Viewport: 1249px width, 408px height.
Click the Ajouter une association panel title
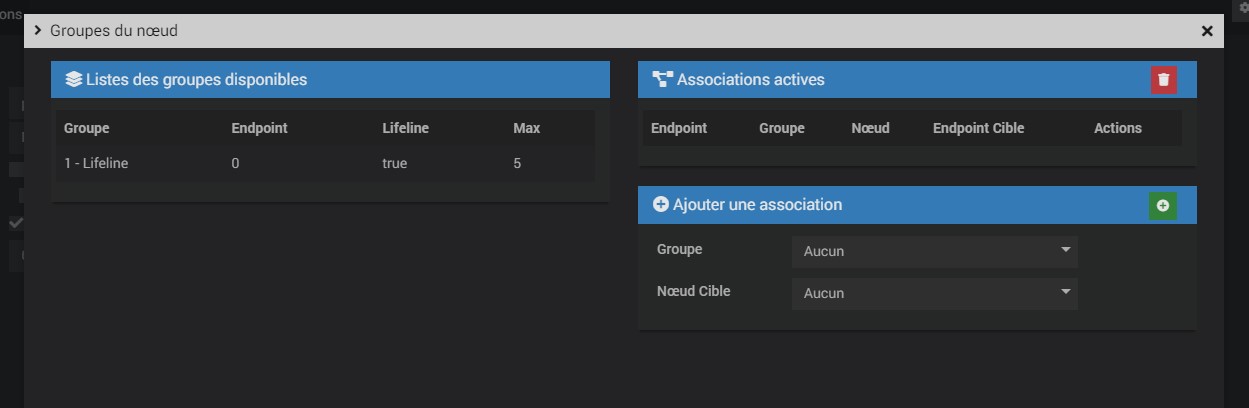coord(757,205)
